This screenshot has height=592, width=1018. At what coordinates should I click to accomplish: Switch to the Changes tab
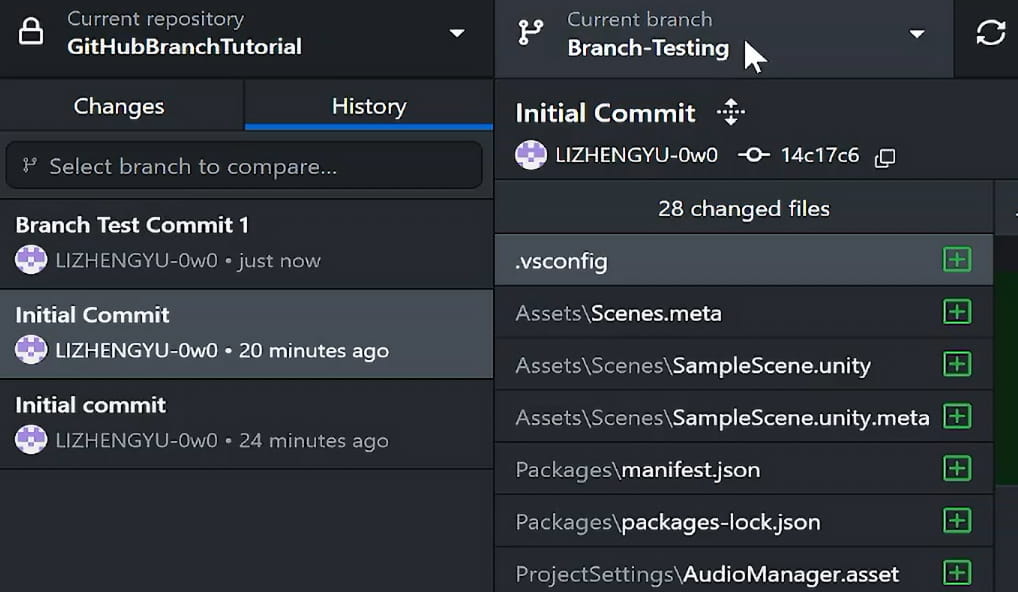tap(118, 105)
